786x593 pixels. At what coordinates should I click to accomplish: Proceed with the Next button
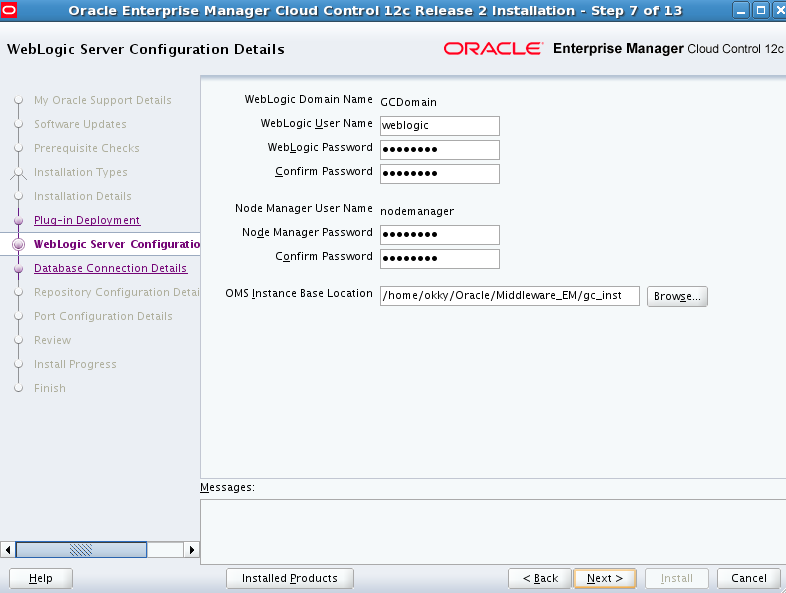[x=605, y=578]
